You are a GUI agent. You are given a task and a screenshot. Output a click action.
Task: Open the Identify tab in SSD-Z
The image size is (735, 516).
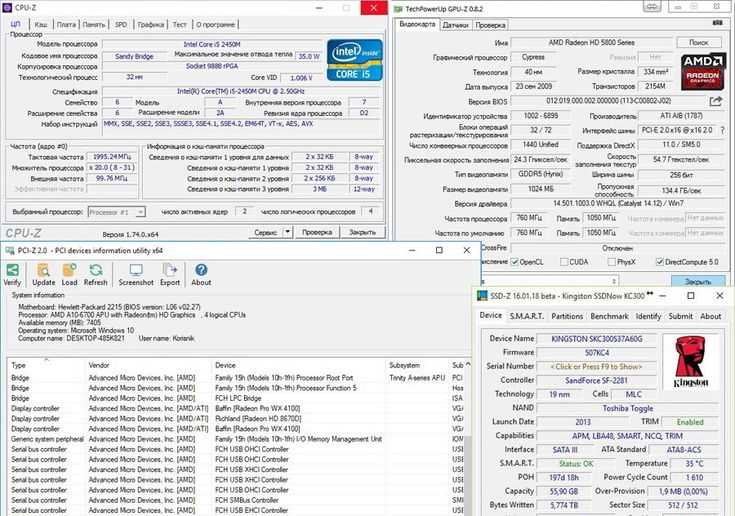tap(648, 316)
